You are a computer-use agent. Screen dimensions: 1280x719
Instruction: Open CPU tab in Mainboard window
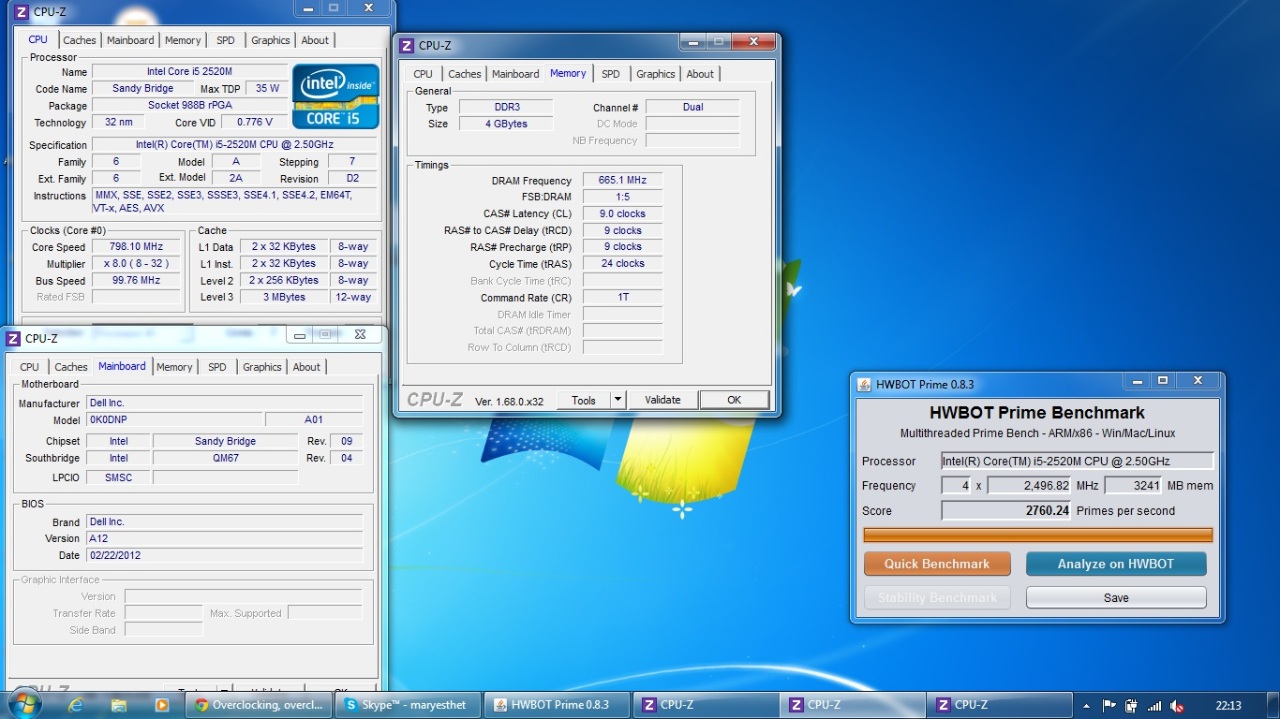pyautogui.click(x=29, y=367)
